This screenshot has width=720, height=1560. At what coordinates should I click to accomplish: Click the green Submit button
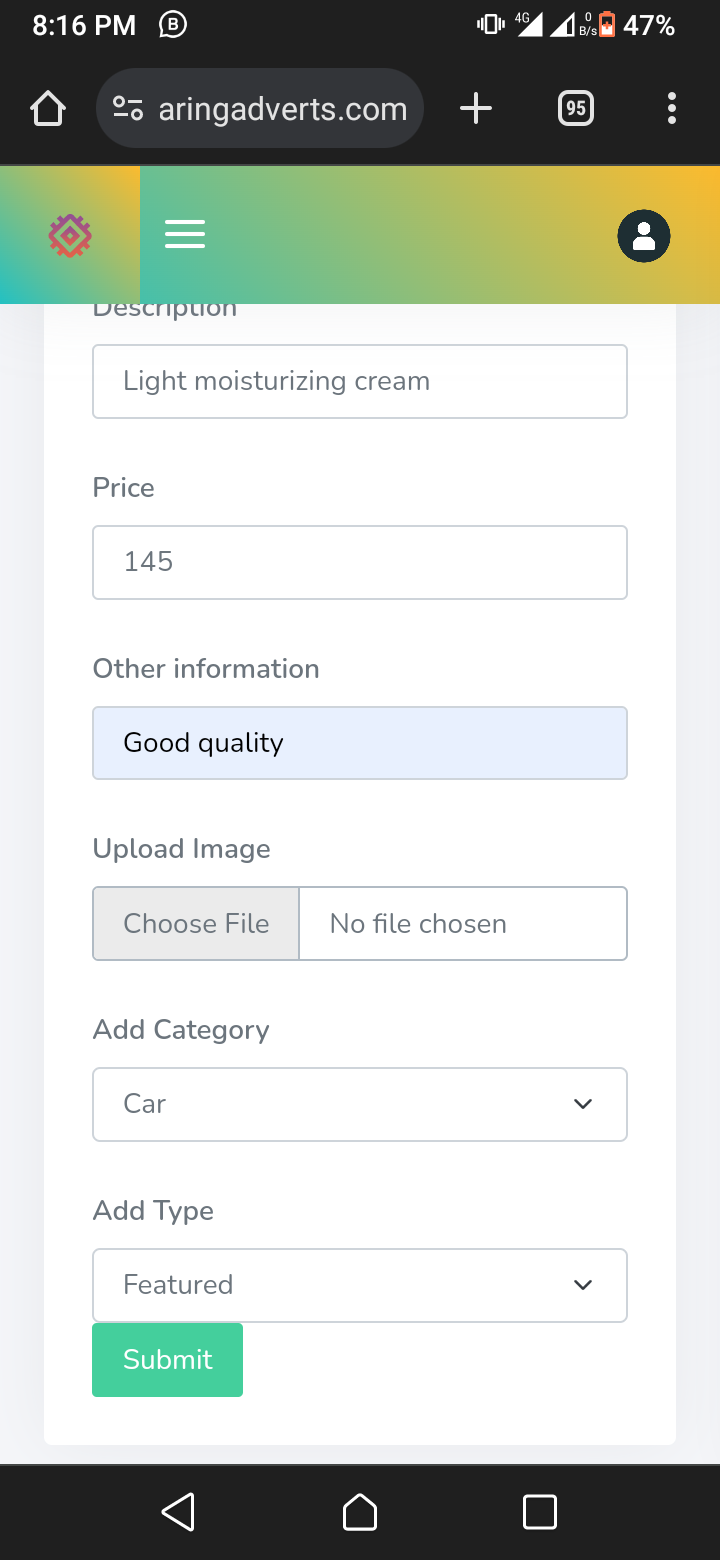pyautogui.click(x=167, y=1359)
